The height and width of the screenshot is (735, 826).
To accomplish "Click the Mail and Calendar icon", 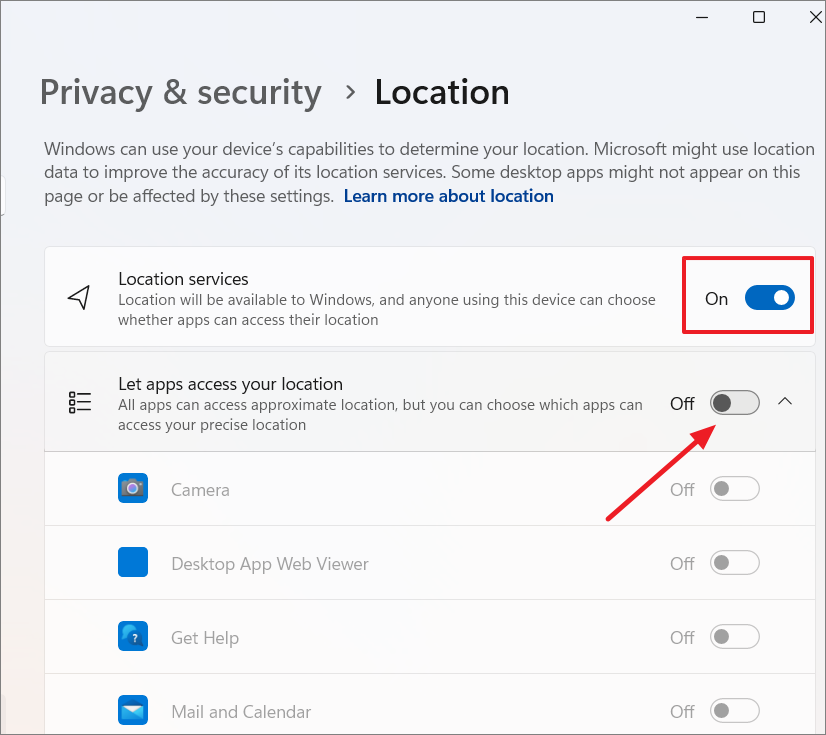I will coord(133,710).
